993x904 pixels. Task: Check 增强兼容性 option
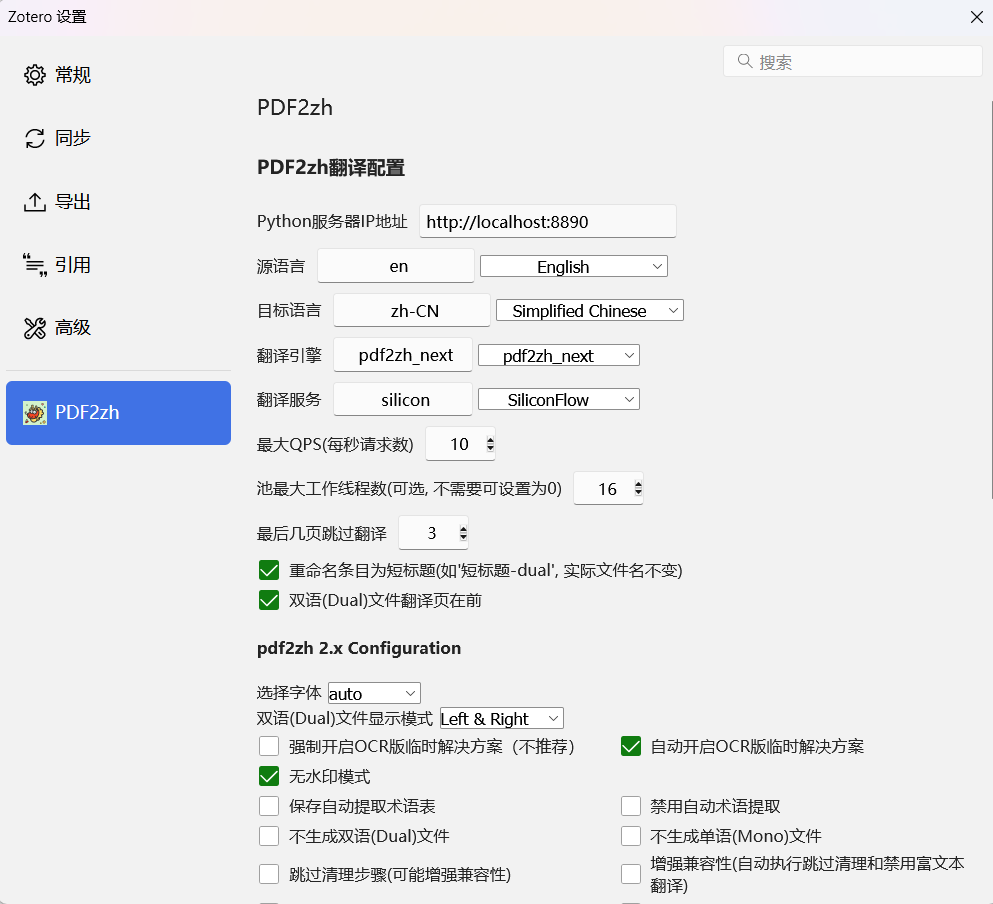pos(631,874)
